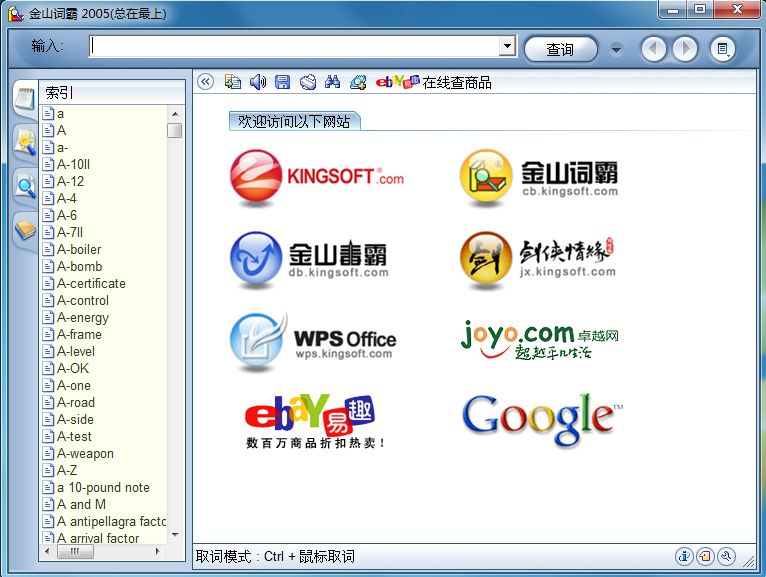Click the magnifier wrench status bar icon
The image size is (766, 577).
[727, 556]
